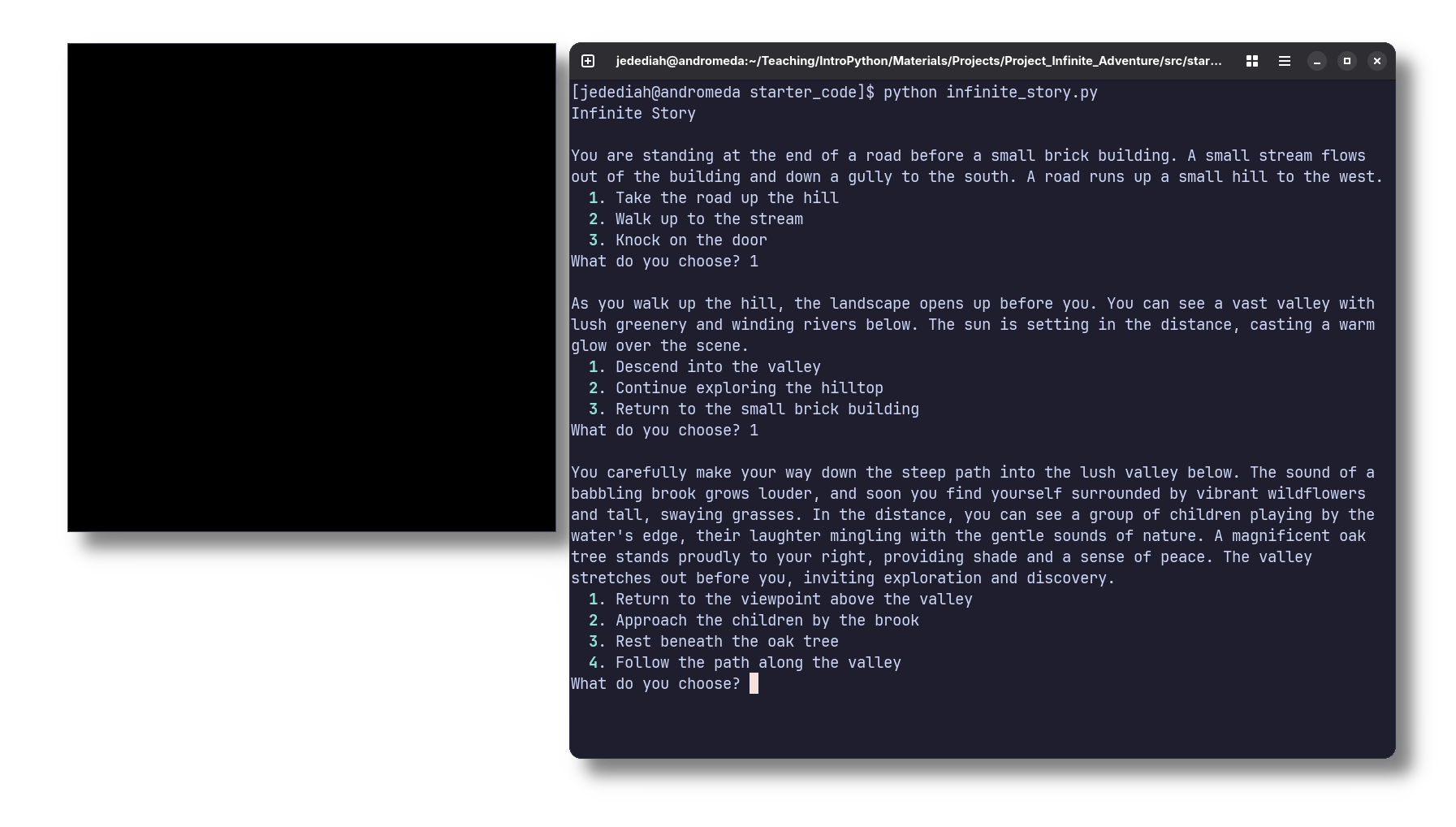The width and height of the screenshot is (1456, 827).
Task: Click 'Take the road up the hill' option
Action: (727, 198)
